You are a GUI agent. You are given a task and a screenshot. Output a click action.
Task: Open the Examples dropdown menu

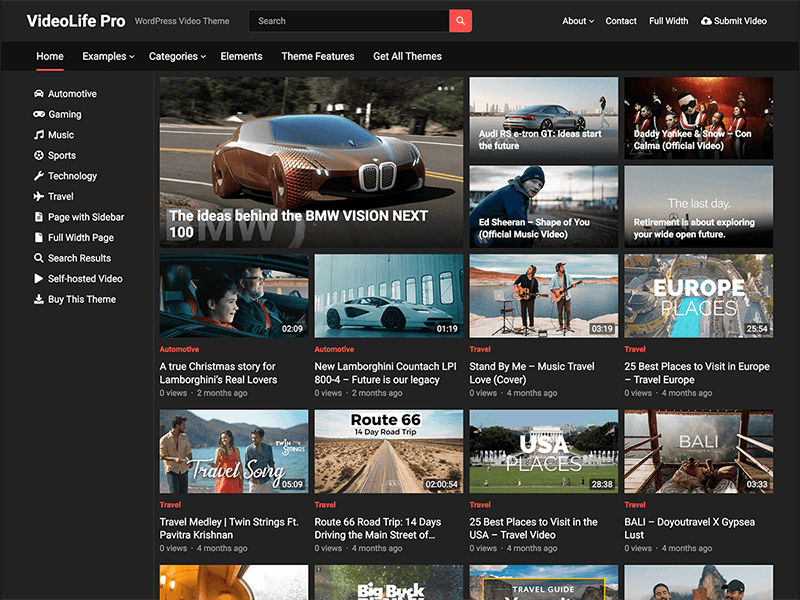(x=107, y=57)
